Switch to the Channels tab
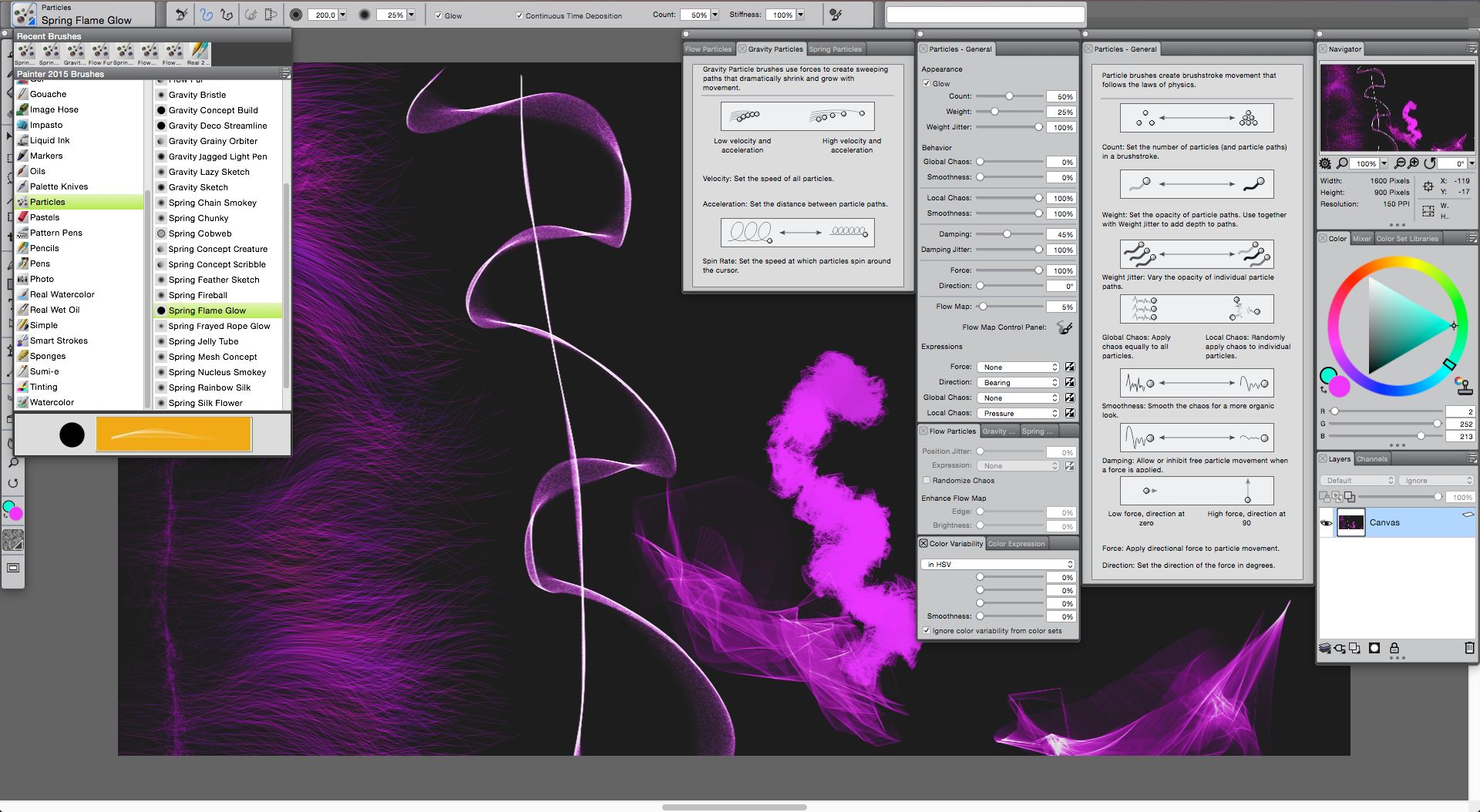Viewport: 1480px width, 812px height. click(1372, 458)
